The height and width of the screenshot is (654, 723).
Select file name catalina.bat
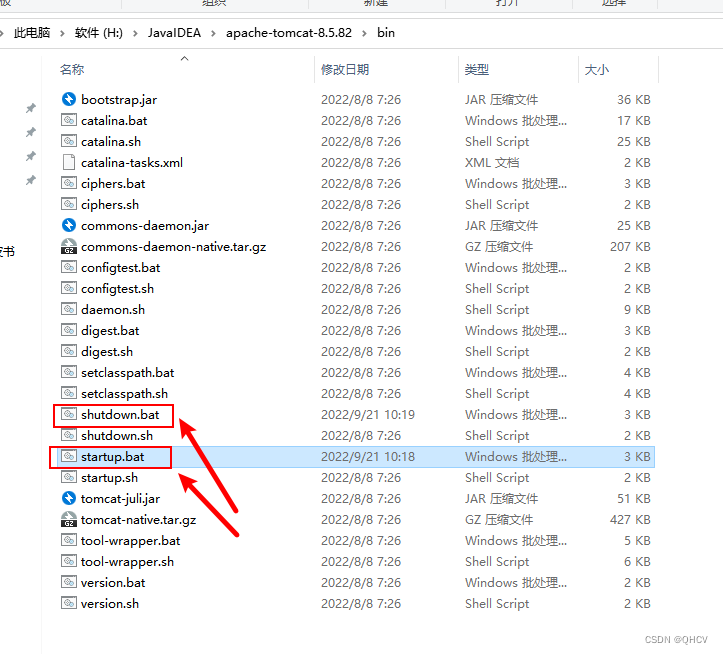114,121
